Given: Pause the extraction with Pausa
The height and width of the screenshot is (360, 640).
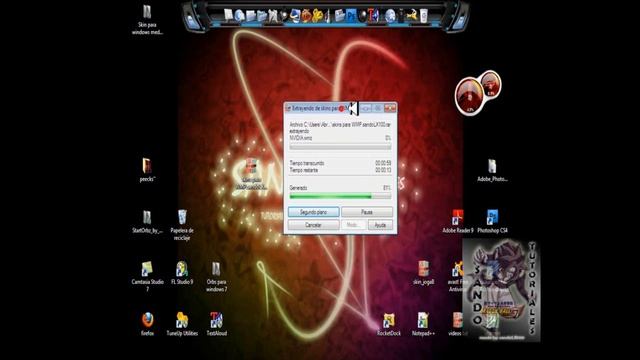Looking at the screenshot, I should [367, 212].
